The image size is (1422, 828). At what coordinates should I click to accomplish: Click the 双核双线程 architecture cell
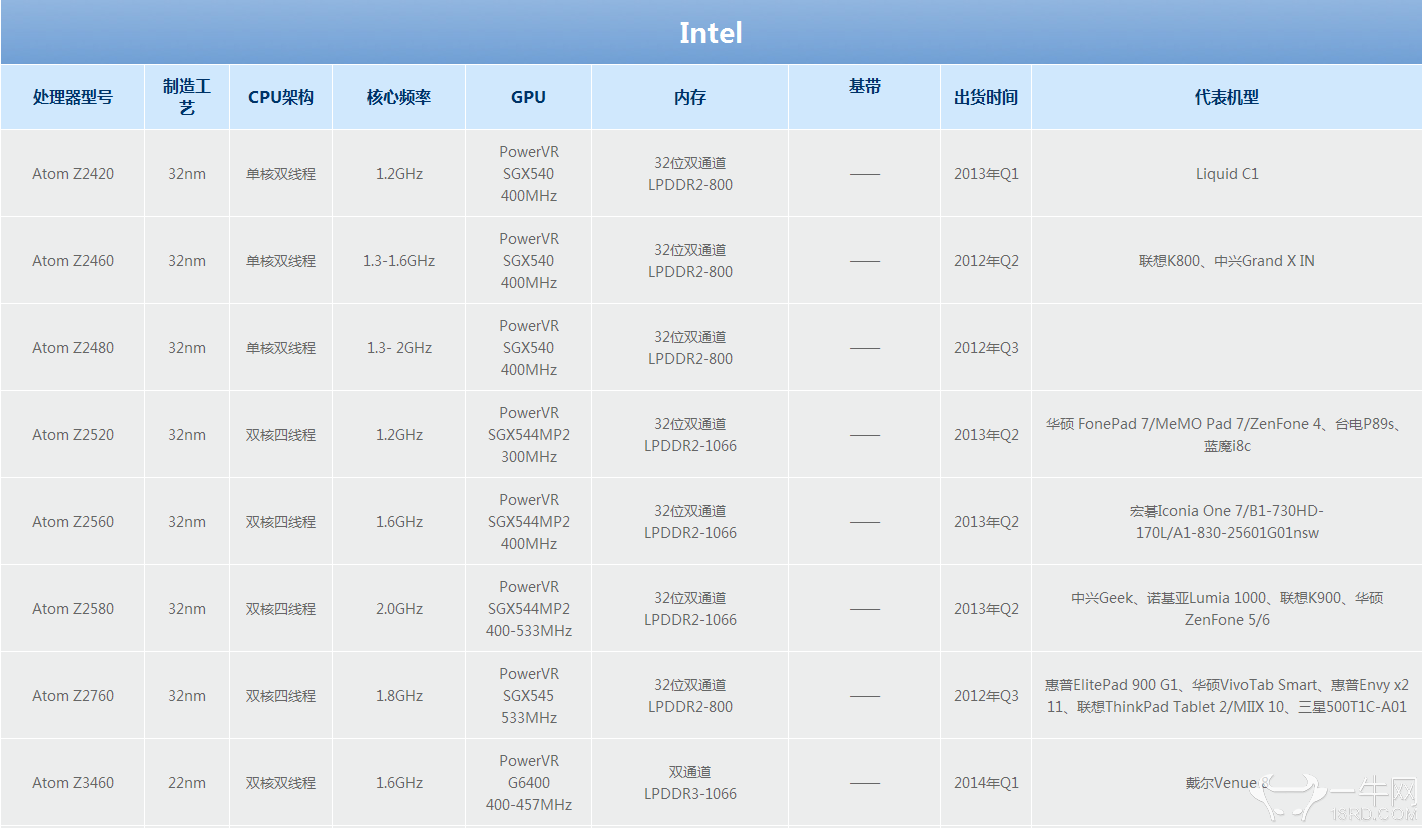[281, 783]
